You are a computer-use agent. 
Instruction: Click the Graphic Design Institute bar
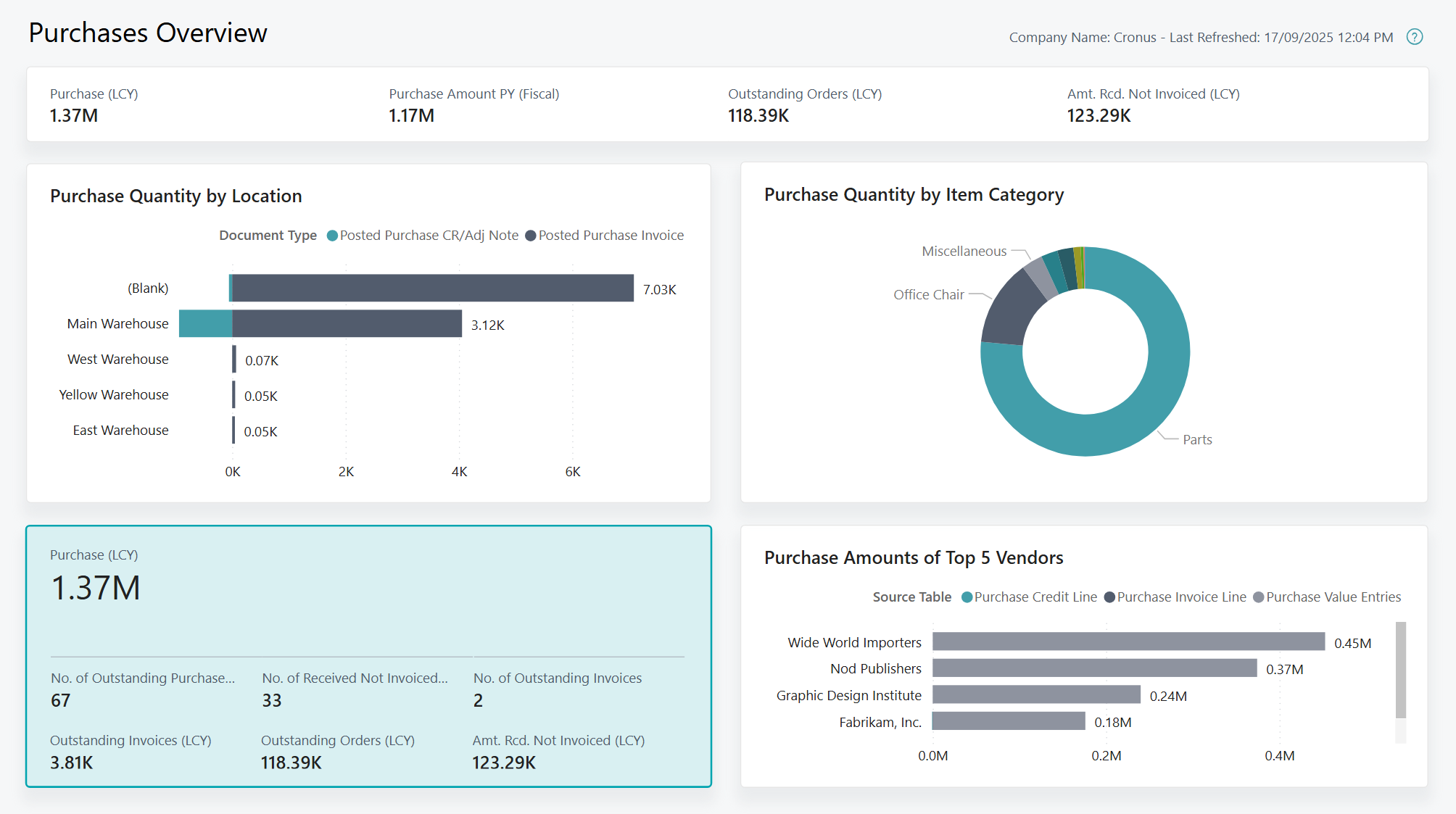pyautogui.click(x=1037, y=695)
